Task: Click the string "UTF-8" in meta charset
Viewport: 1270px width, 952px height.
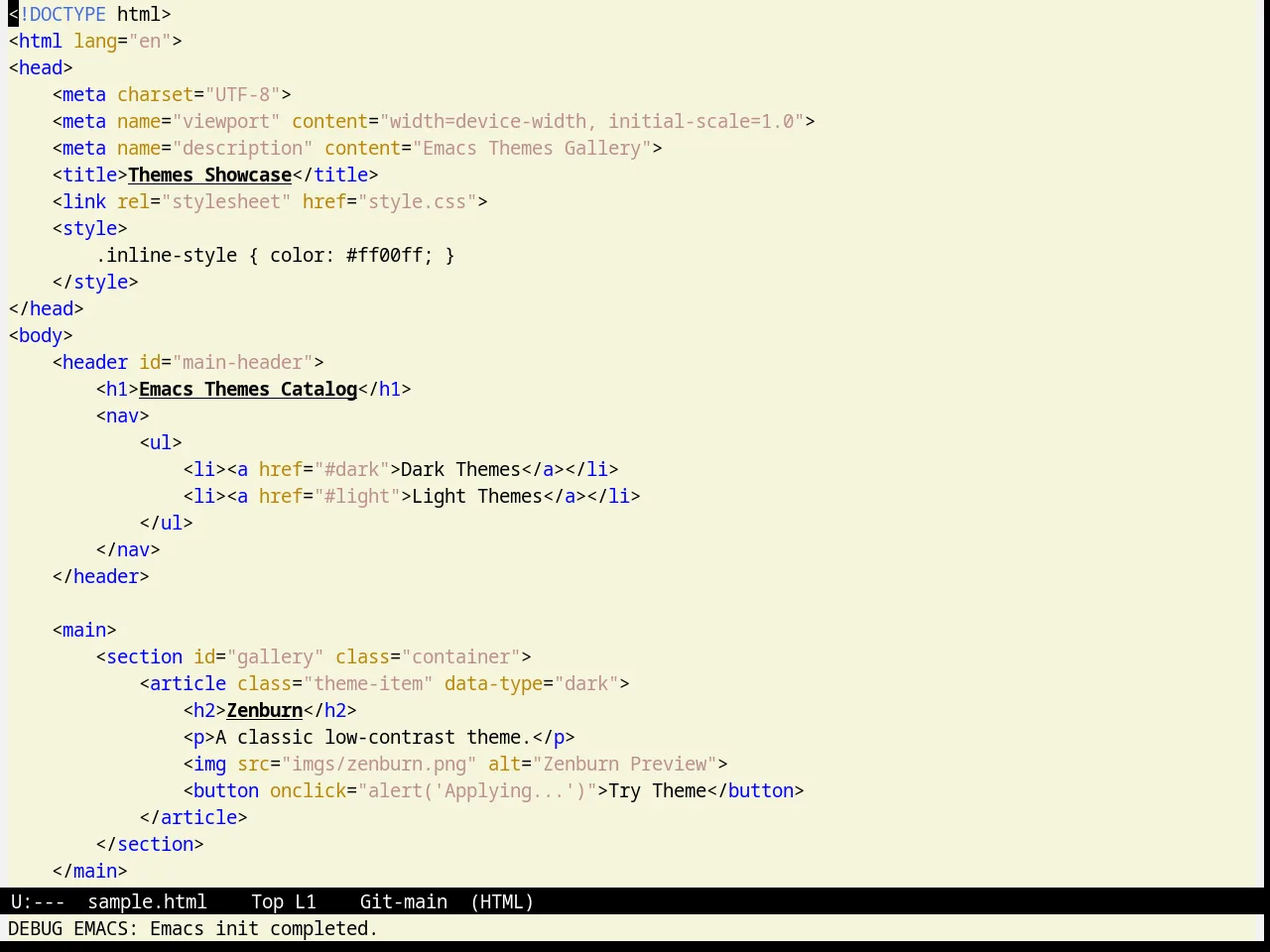Action: click(x=242, y=94)
